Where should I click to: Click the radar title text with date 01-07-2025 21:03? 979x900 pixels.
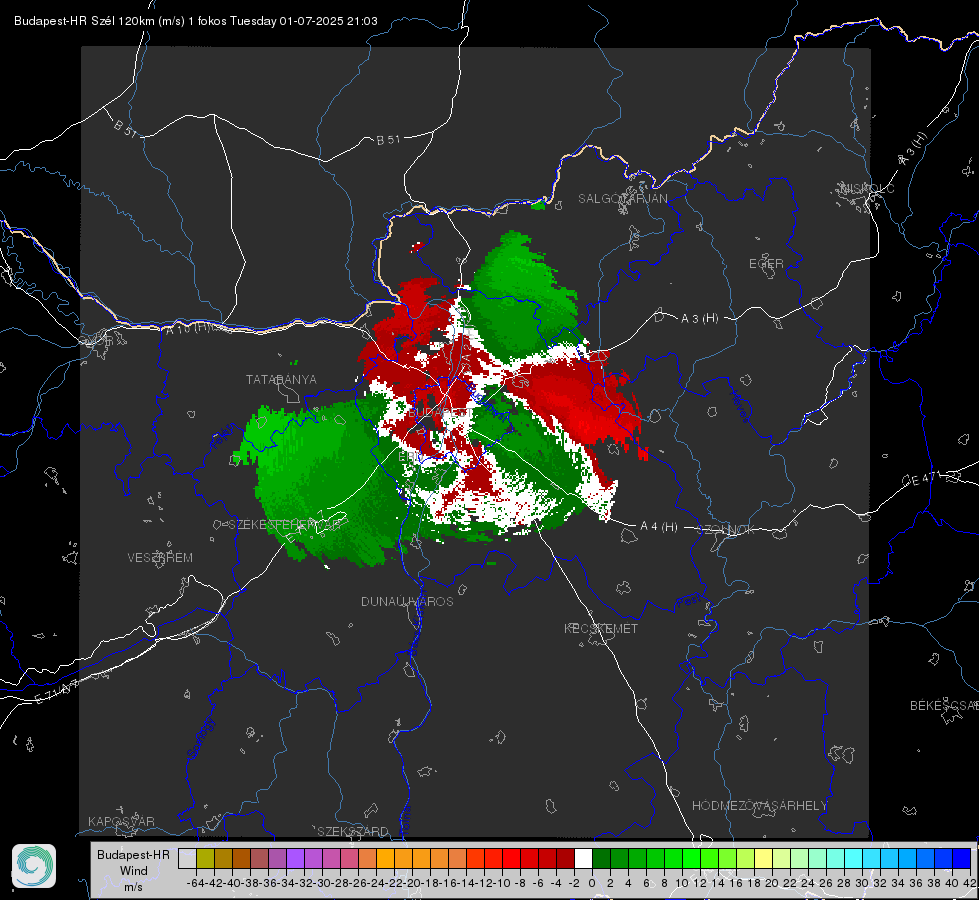pos(195,21)
